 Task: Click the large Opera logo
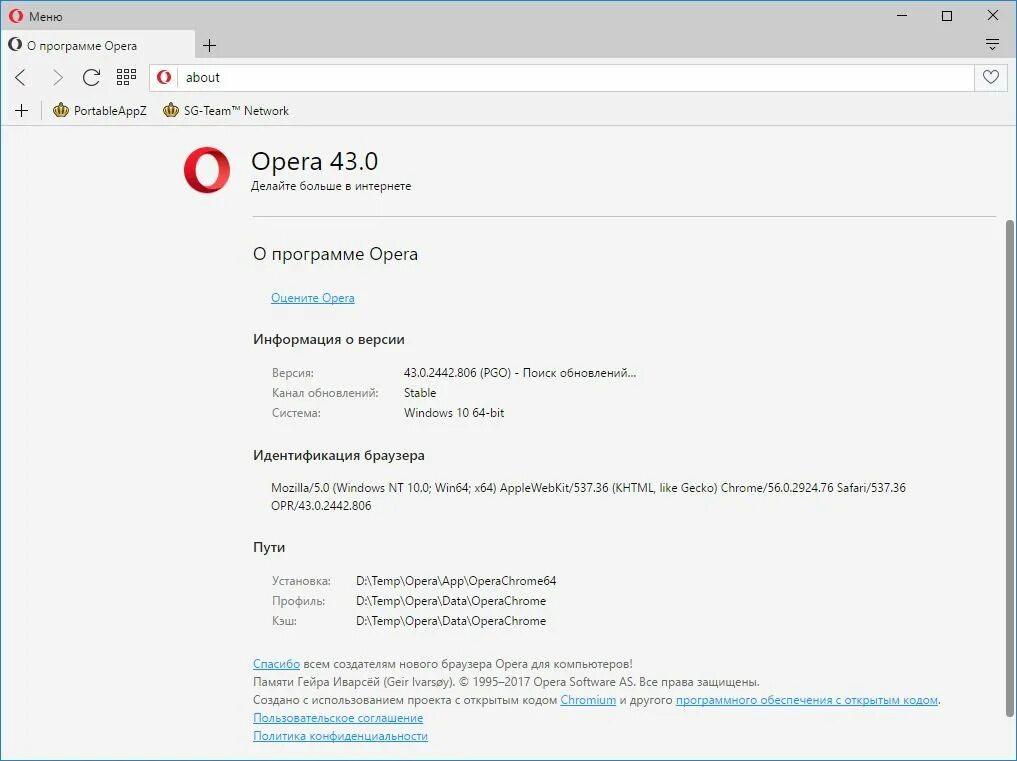(207, 170)
